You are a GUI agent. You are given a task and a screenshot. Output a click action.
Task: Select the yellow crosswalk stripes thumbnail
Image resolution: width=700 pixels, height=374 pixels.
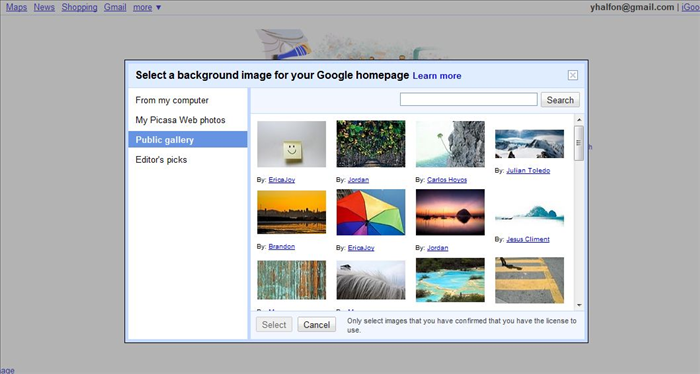coord(529,280)
